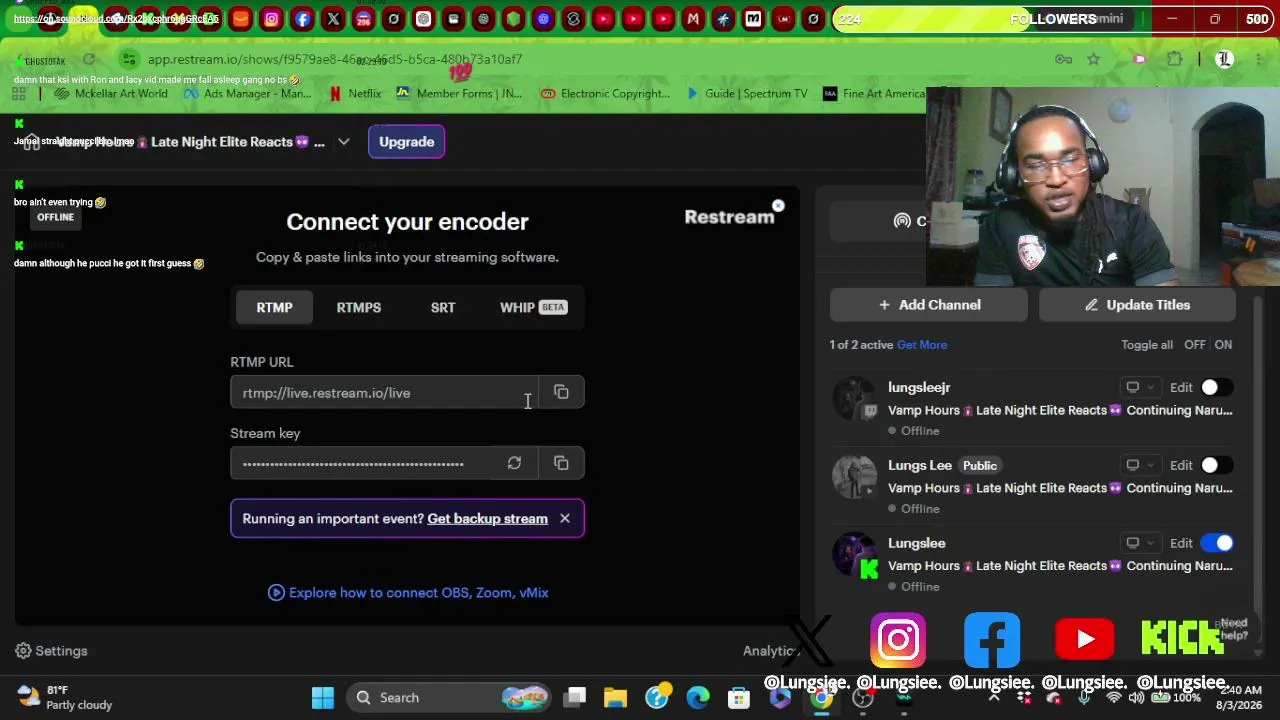Open the Electronic Copyright bookmark

click(605, 93)
